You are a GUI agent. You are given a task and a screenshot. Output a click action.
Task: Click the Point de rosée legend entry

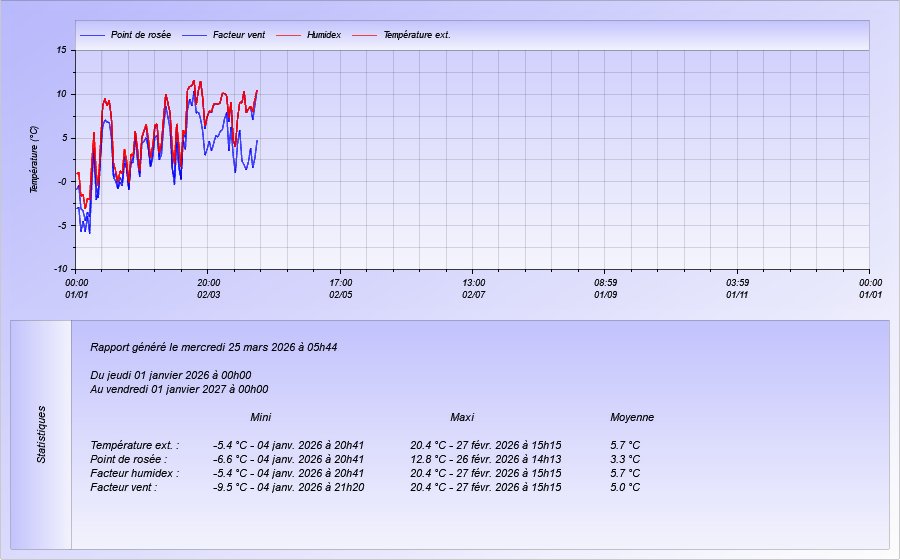point(140,35)
